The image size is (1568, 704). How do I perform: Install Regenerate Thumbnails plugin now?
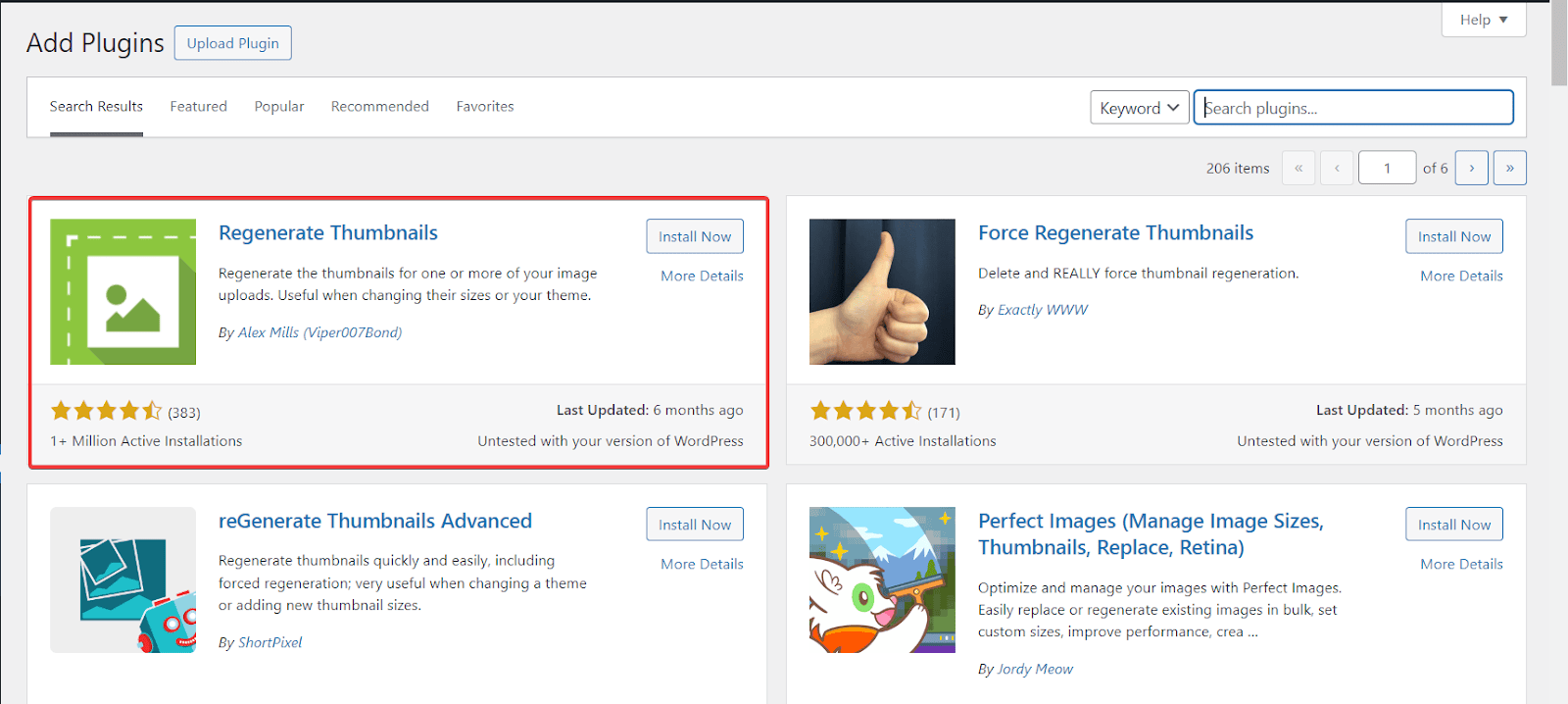(695, 236)
